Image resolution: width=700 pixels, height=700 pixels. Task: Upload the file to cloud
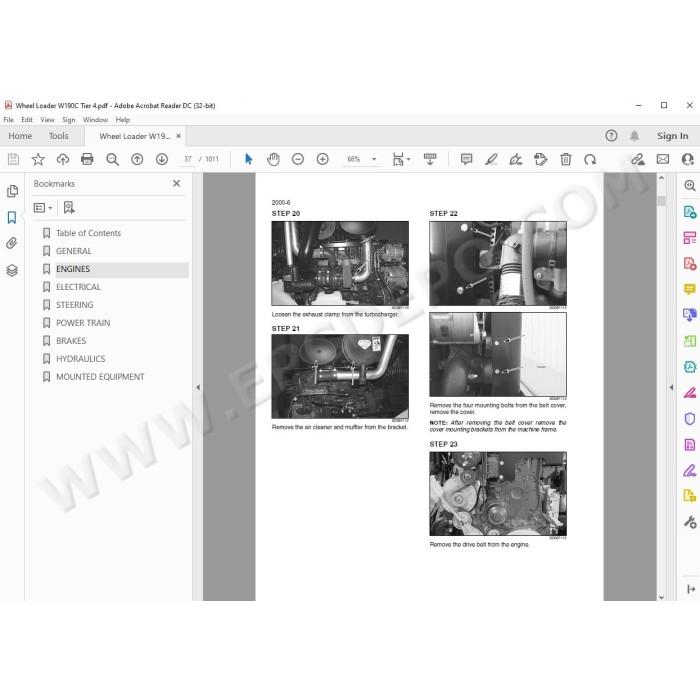tap(63, 159)
